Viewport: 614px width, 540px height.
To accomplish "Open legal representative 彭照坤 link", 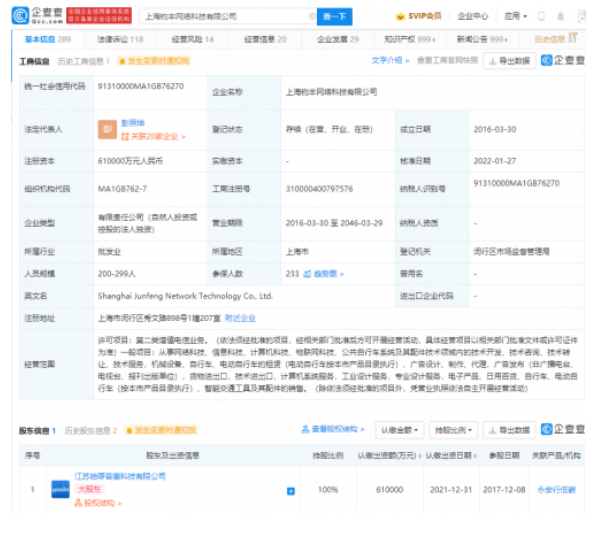I will pos(133,123).
